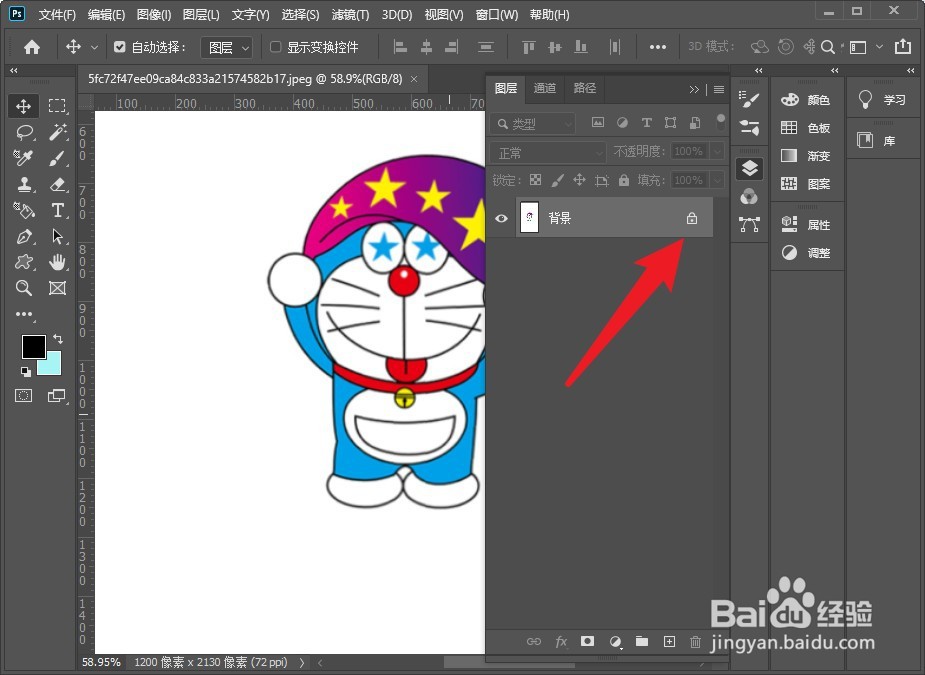Click the Home button in options bar
The height and width of the screenshot is (675, 925).
[x=32, y=47]
